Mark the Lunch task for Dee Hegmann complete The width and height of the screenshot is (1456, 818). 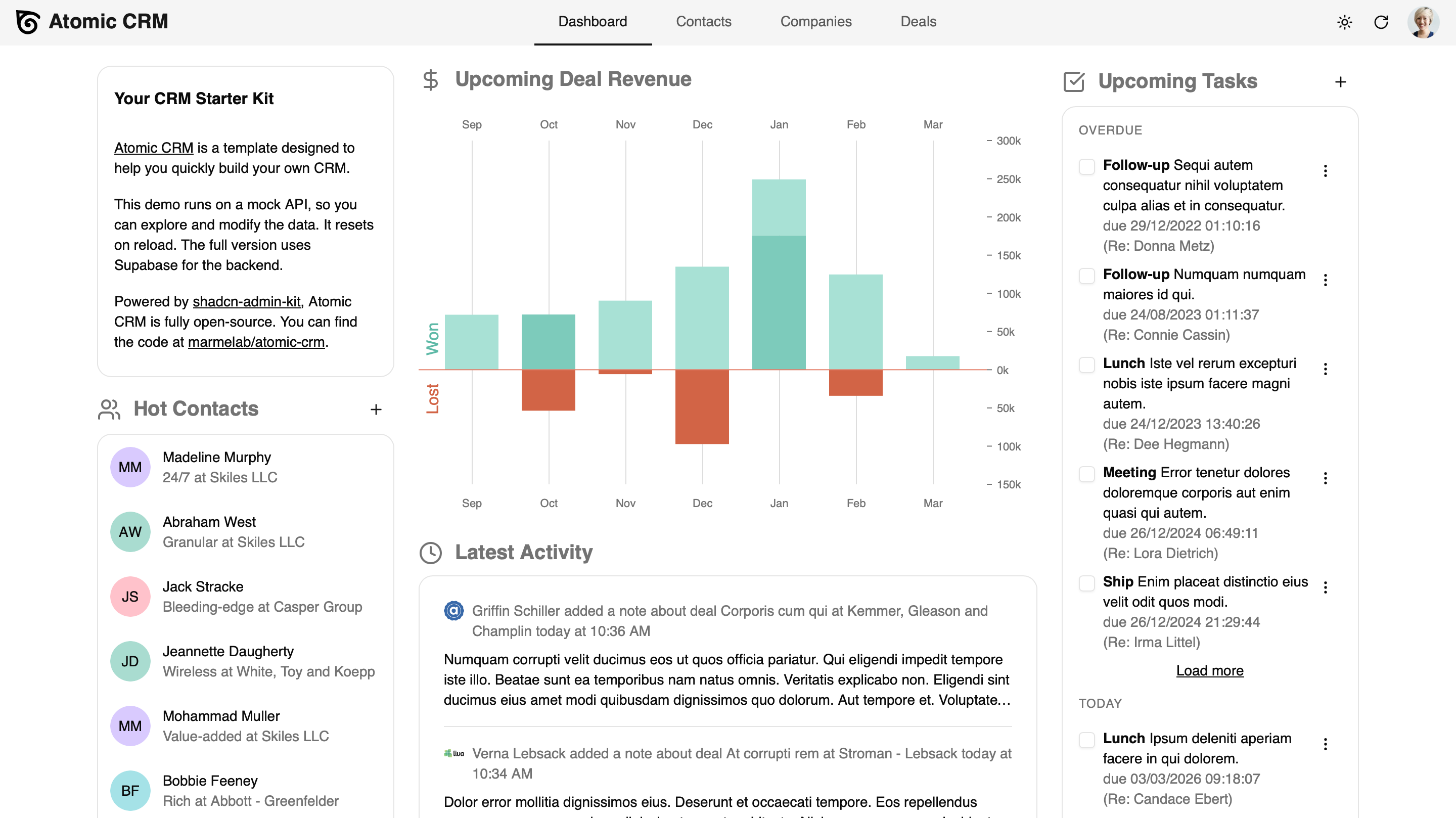pos(1086,365)
